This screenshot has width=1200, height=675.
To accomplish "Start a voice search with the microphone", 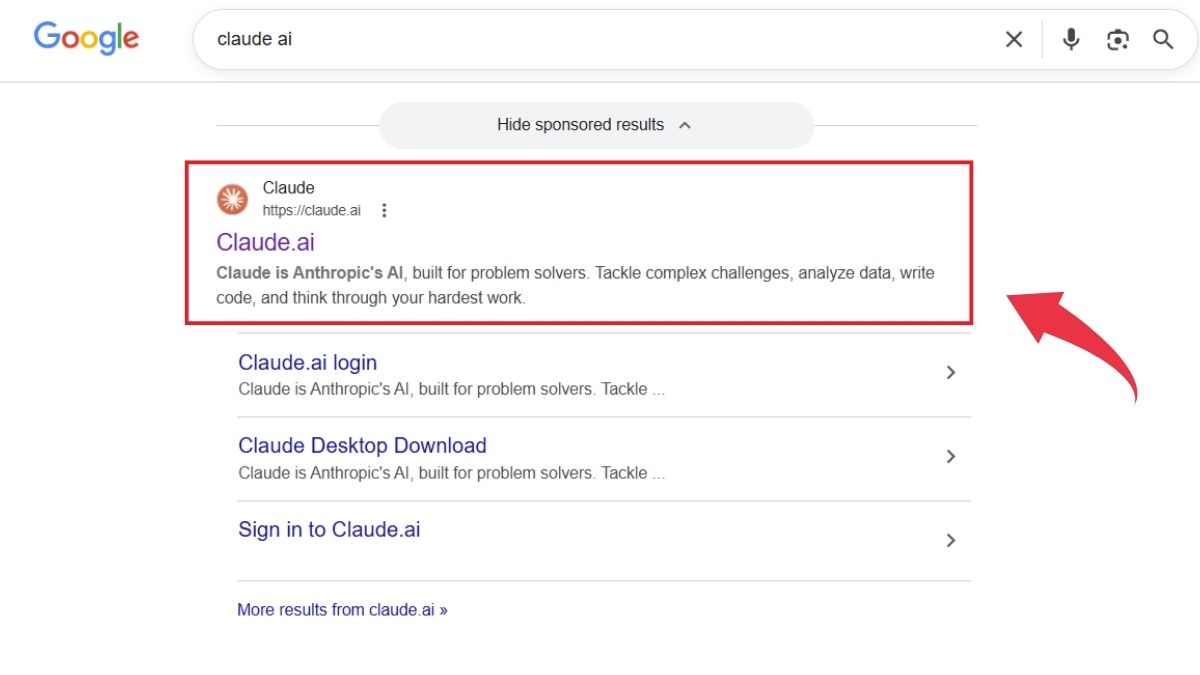I will click(1071, 39).
